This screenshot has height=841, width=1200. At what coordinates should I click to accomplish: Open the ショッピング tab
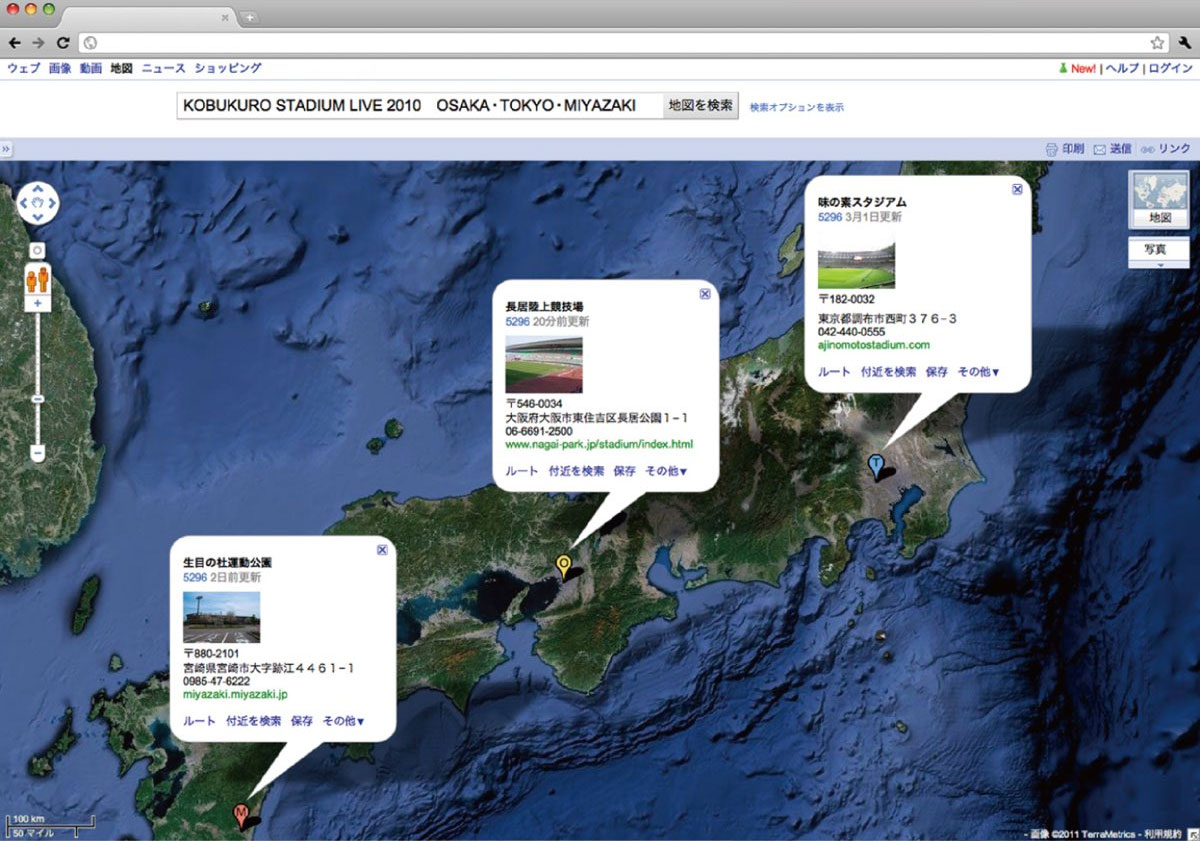pyautogui.click(x=228, y=68)
